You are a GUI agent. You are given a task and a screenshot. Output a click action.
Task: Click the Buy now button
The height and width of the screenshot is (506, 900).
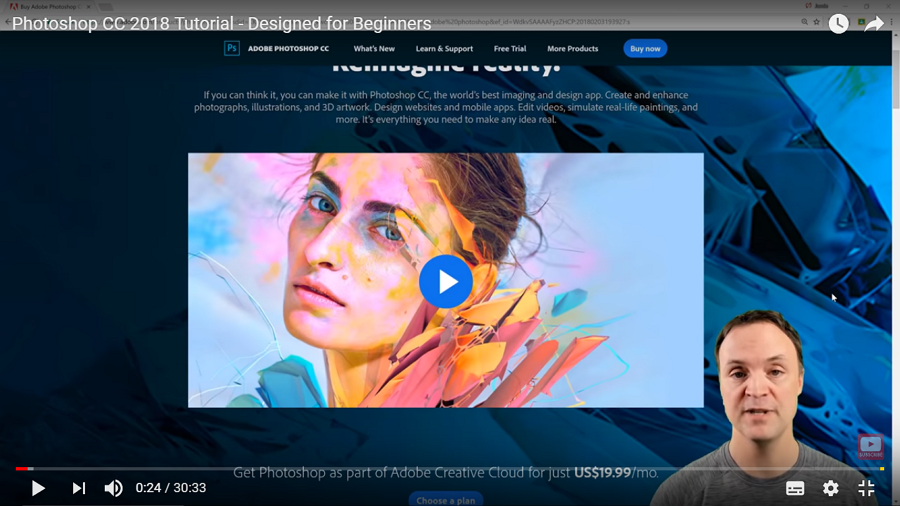coord(645,49)
